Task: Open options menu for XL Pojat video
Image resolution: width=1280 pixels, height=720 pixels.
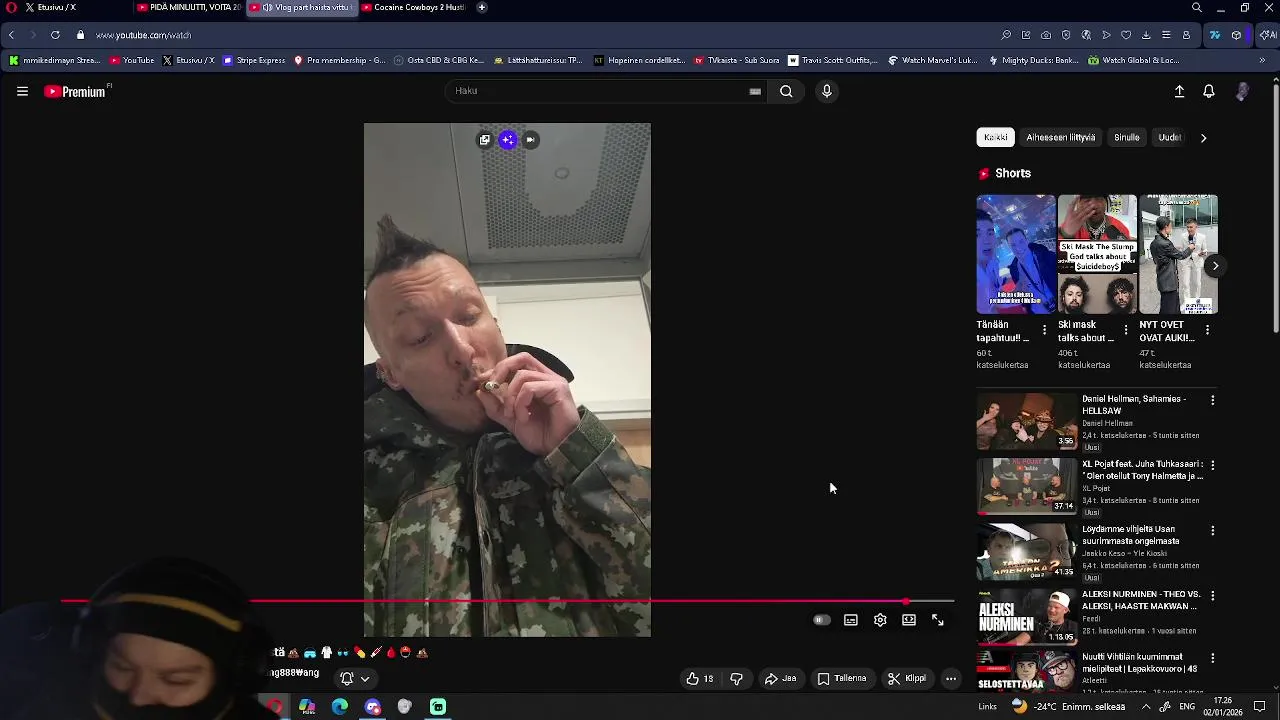Action: coord(1213,465)
